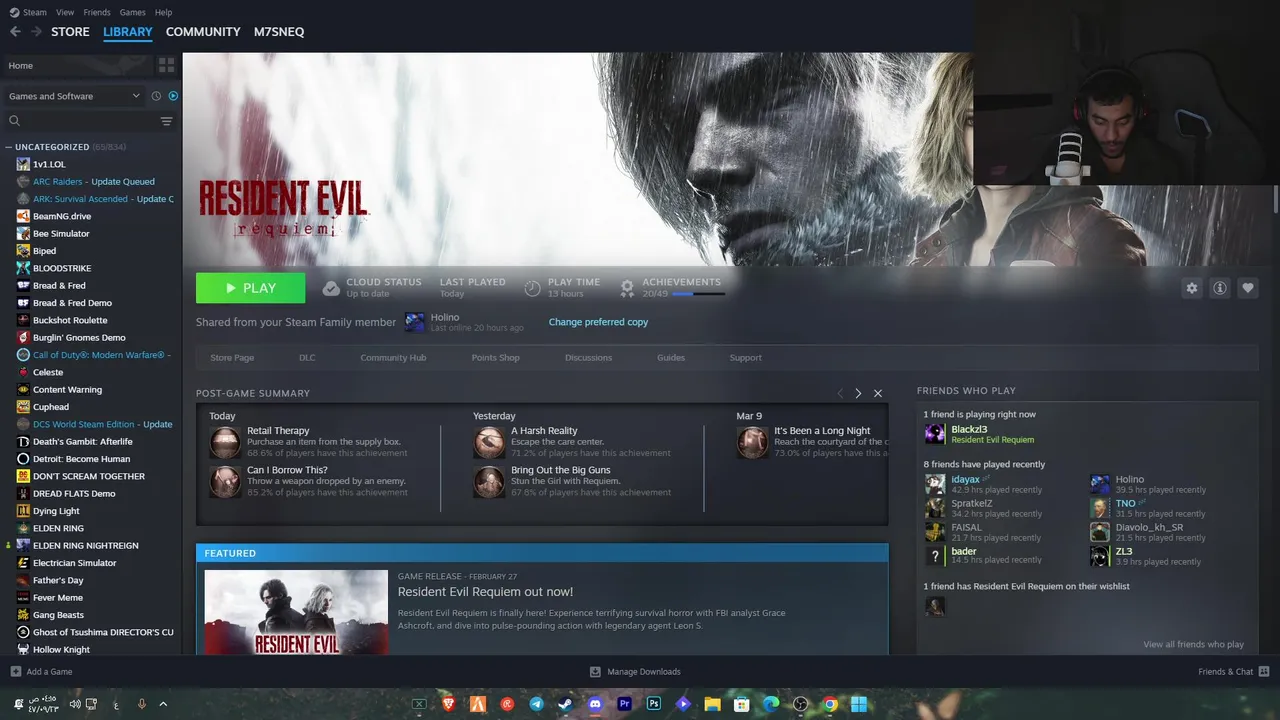1280x720 pixels.
Task: Open the Support tab
Action: coord(745,358)
